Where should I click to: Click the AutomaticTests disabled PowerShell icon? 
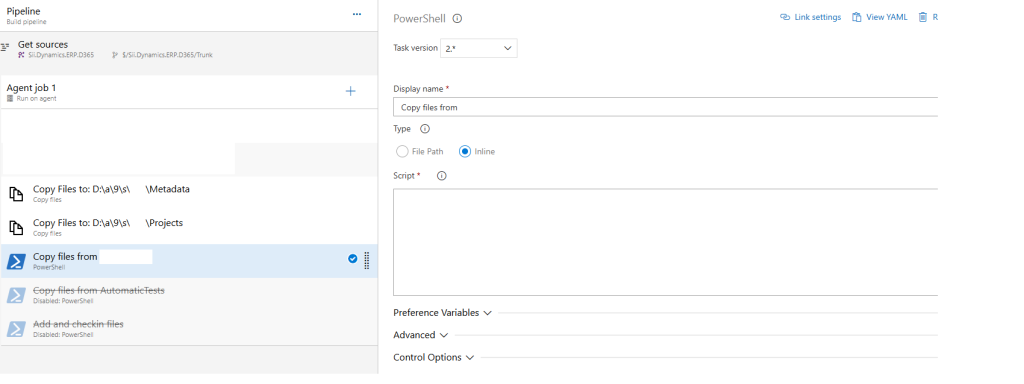point(16,295)
